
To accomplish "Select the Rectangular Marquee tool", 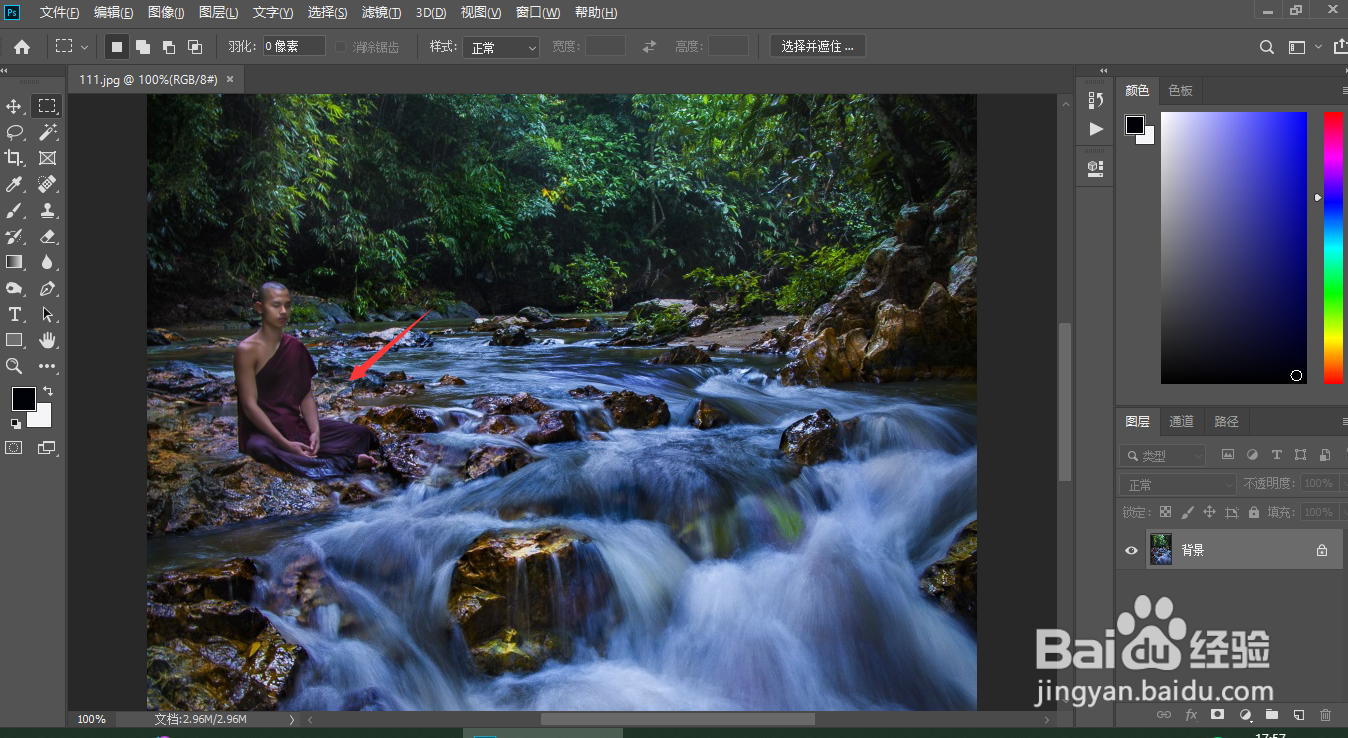I will point(47,106).
